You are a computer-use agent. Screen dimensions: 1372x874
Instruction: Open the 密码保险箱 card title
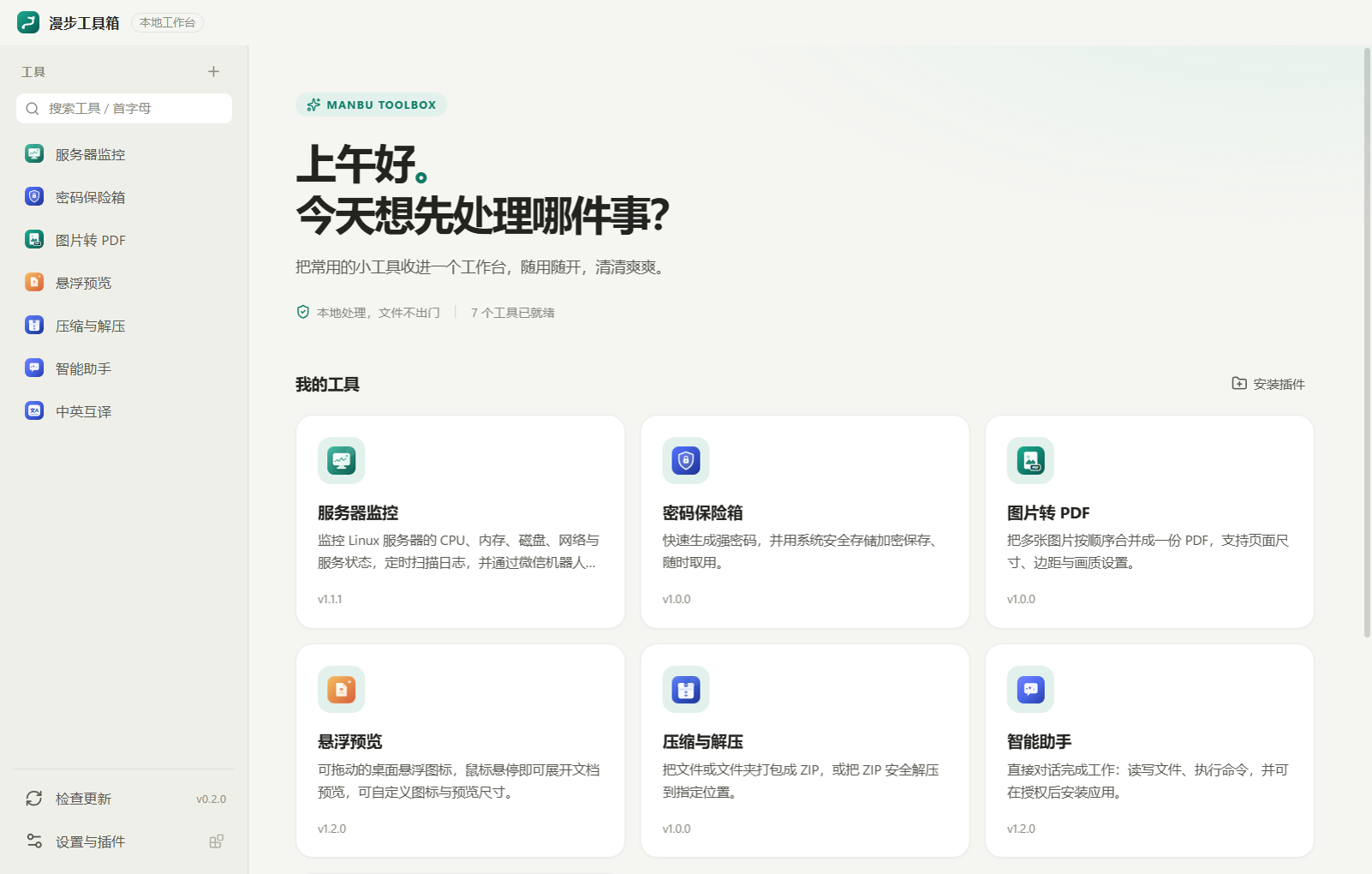click(x=702, y=512)
